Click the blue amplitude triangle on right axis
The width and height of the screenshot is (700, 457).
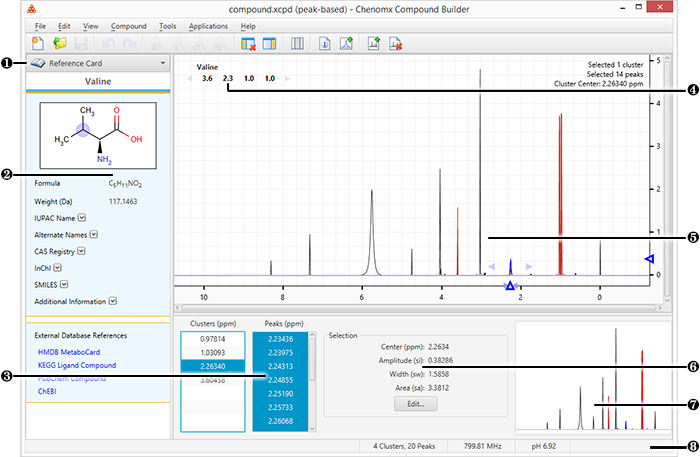(x=648, y=259)
